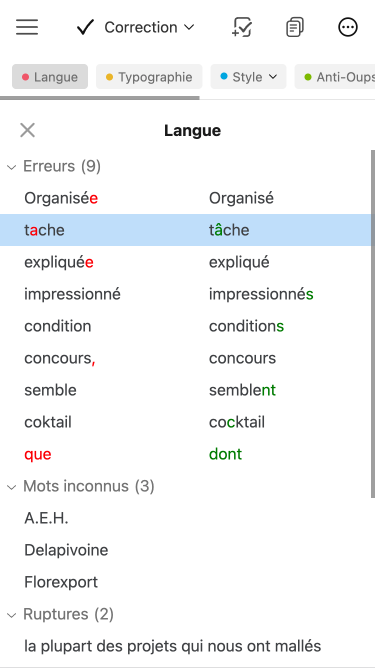
Task: Open the hamburger menu icon
Action: 27,27
